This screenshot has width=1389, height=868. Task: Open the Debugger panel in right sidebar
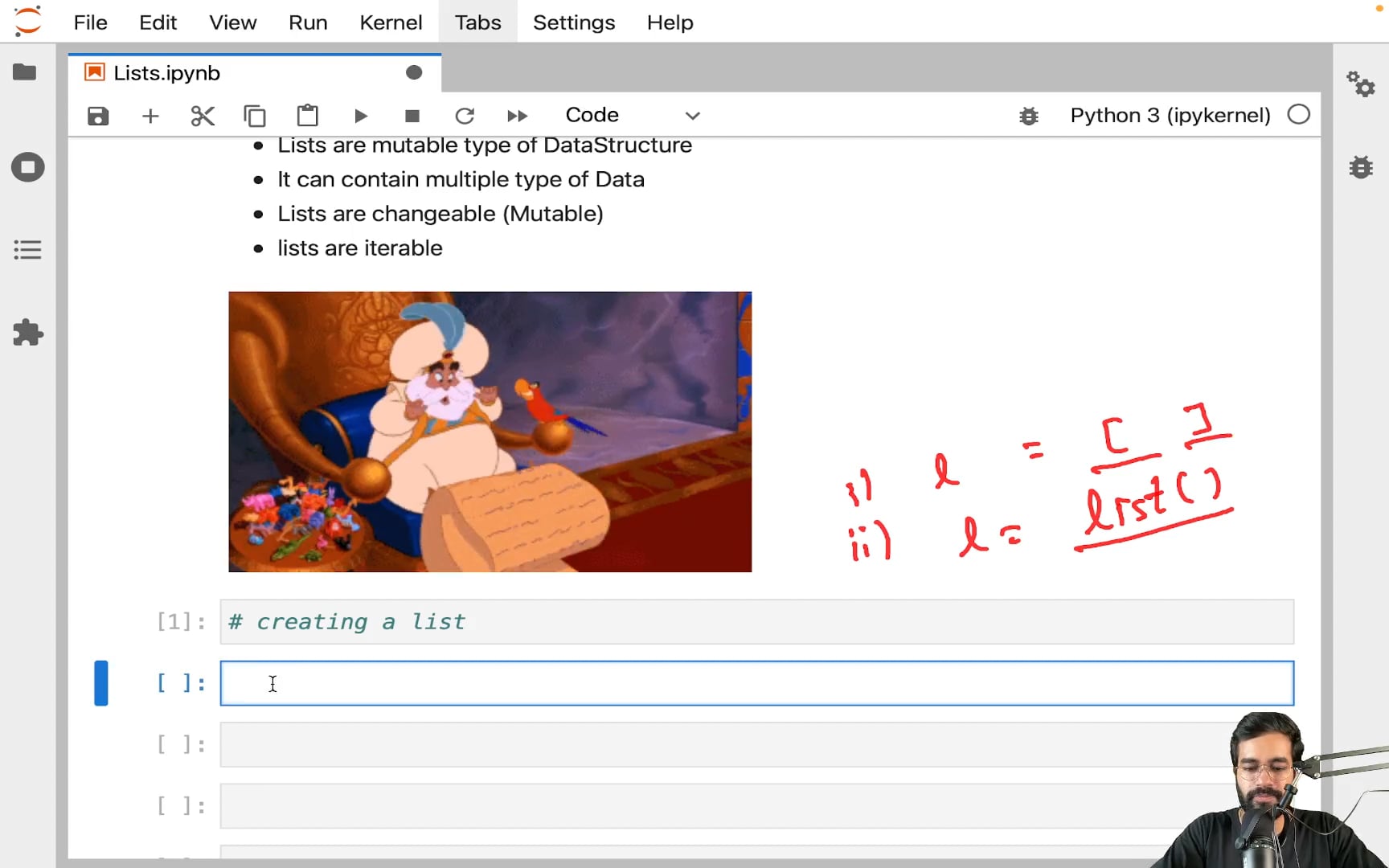(x=1361, y=167)
